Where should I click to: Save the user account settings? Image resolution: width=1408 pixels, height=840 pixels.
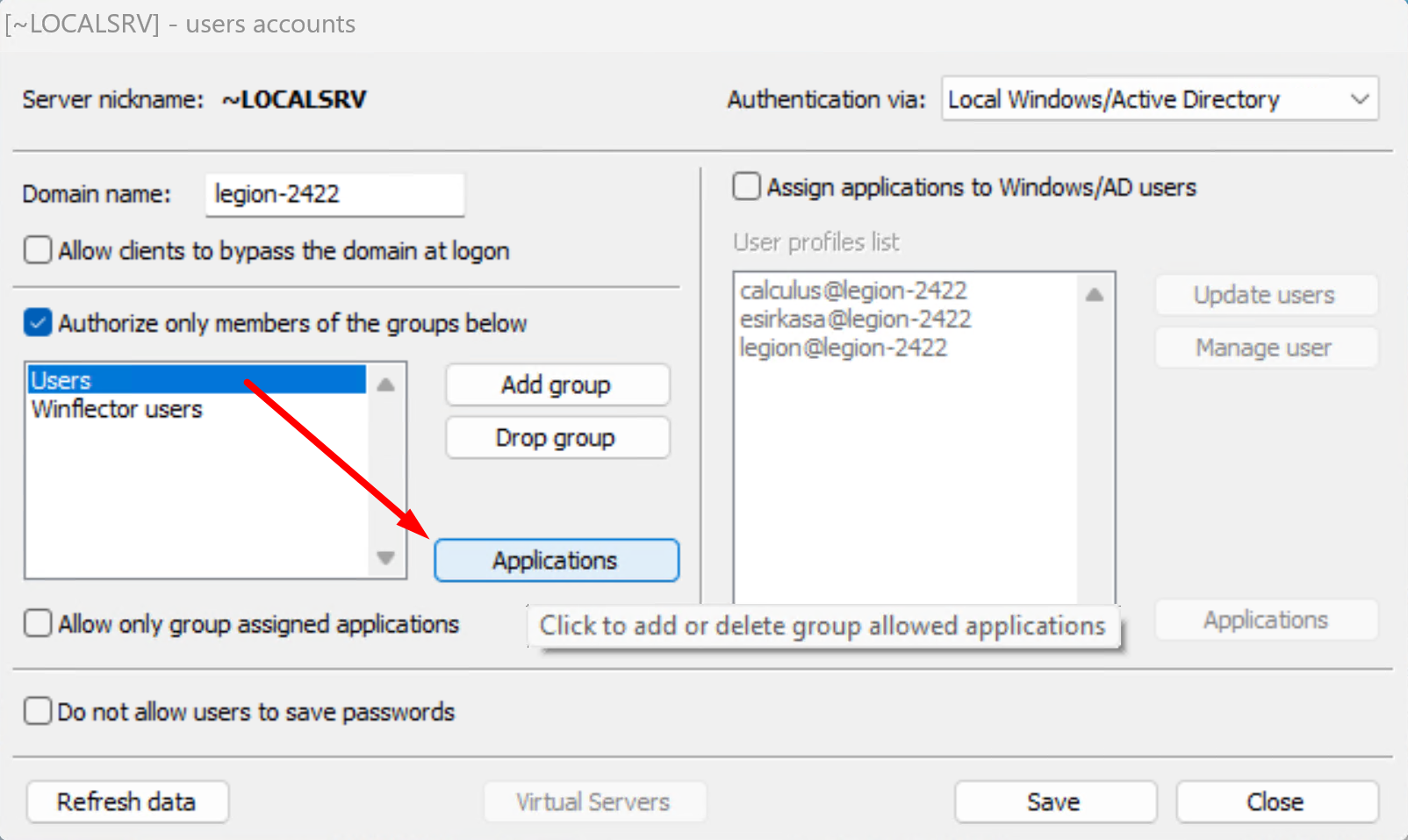[1054, 801]
